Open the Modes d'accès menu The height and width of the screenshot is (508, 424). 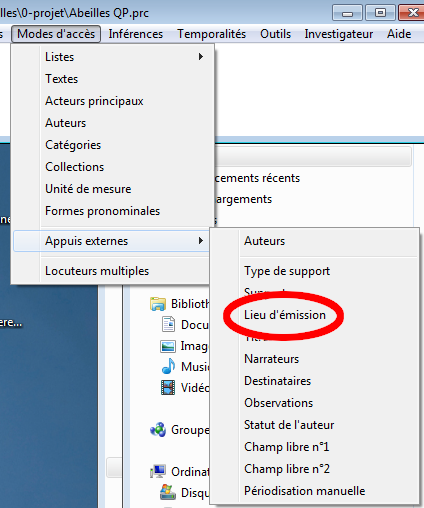tap(56, 34)
